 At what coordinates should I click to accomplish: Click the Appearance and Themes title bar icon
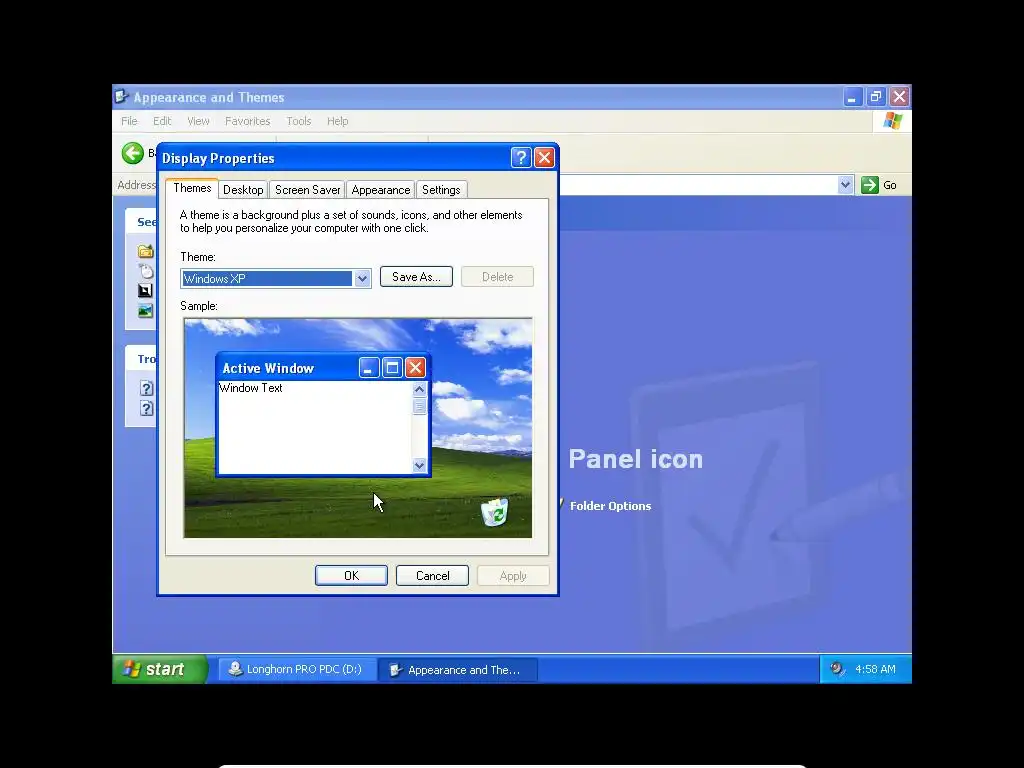(121, 97)
